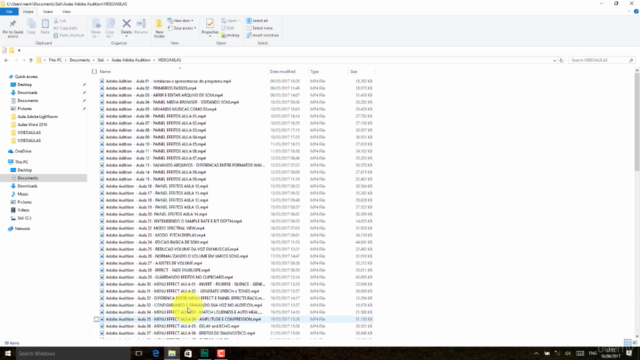Click the Properties icon in the ribbon
Viewport: 640px width, 360px height.
coord(210,27)
